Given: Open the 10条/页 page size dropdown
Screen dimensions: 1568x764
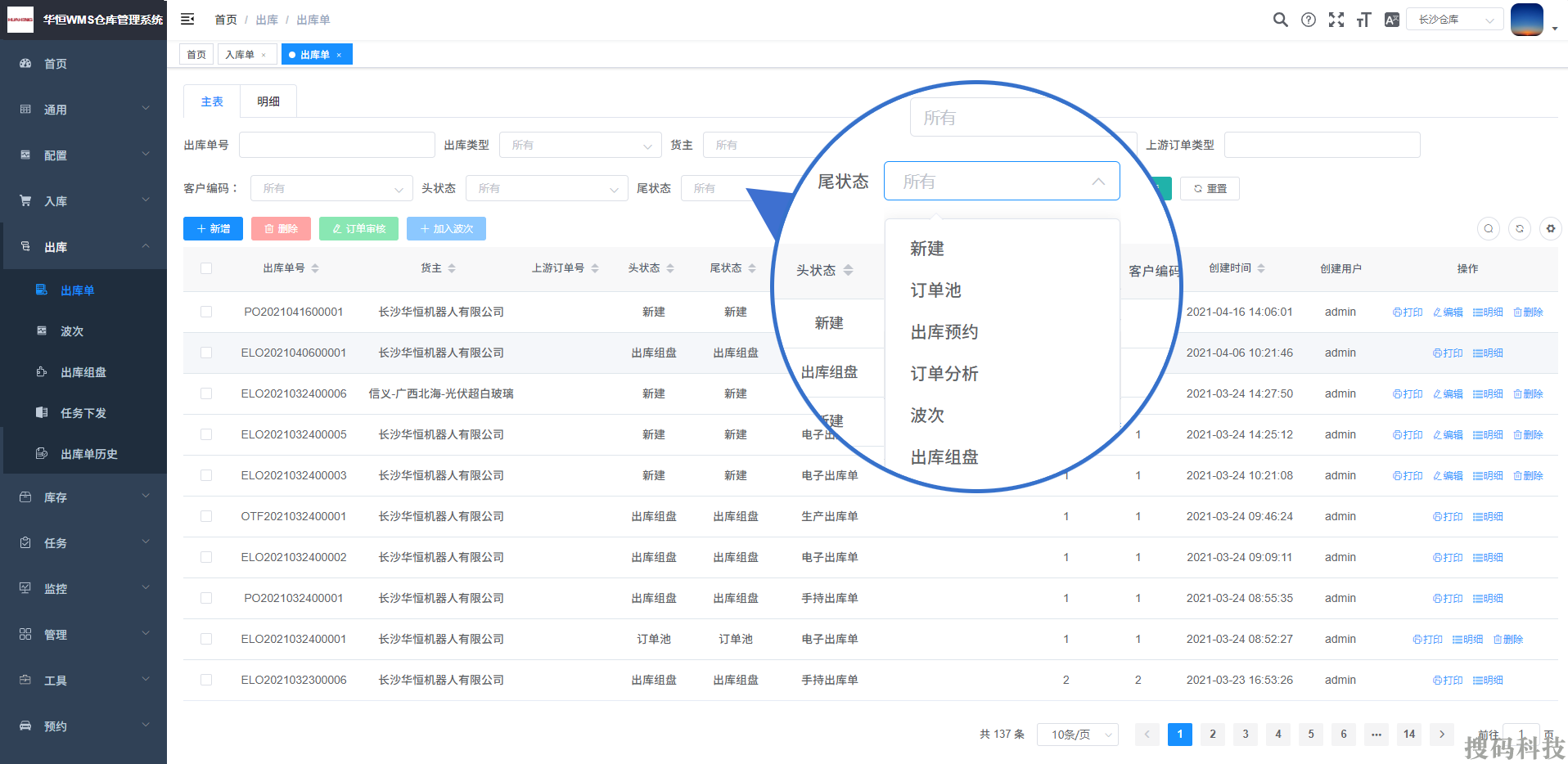Looking at the screenshot, I should (x=1078, y=735).
